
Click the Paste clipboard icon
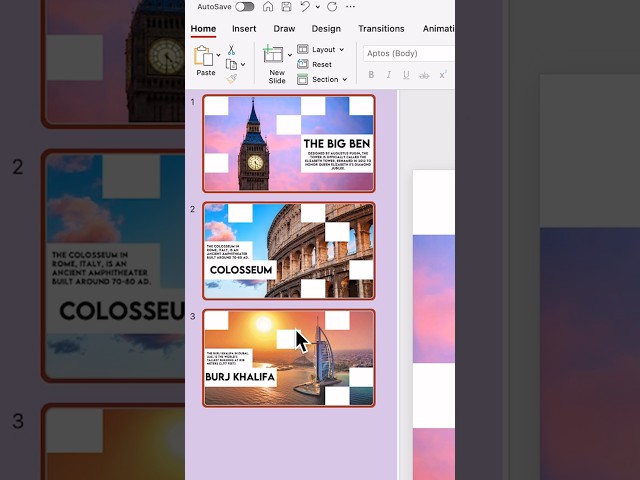pos(204,56)
